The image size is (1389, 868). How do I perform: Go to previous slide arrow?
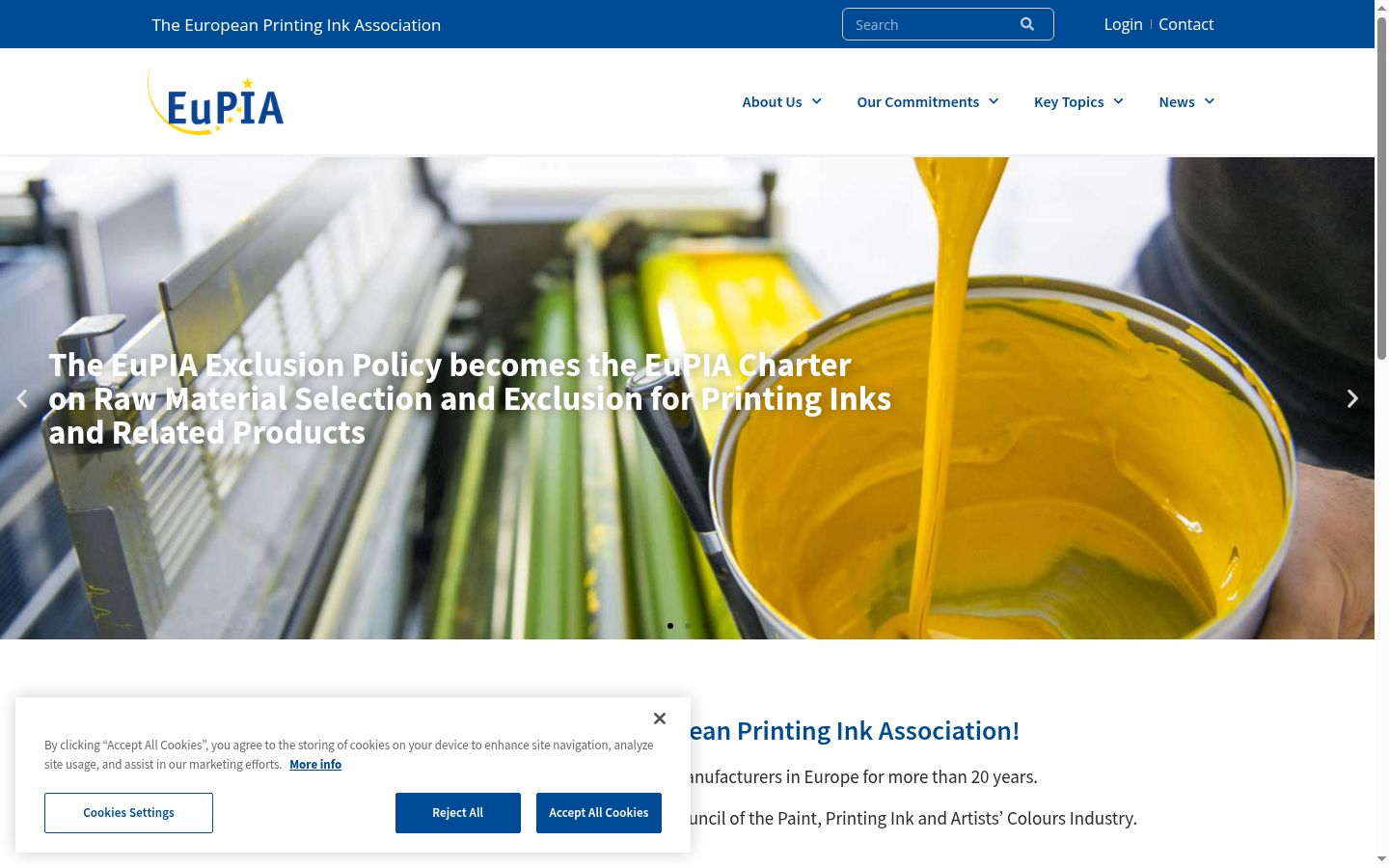[22, 398]
